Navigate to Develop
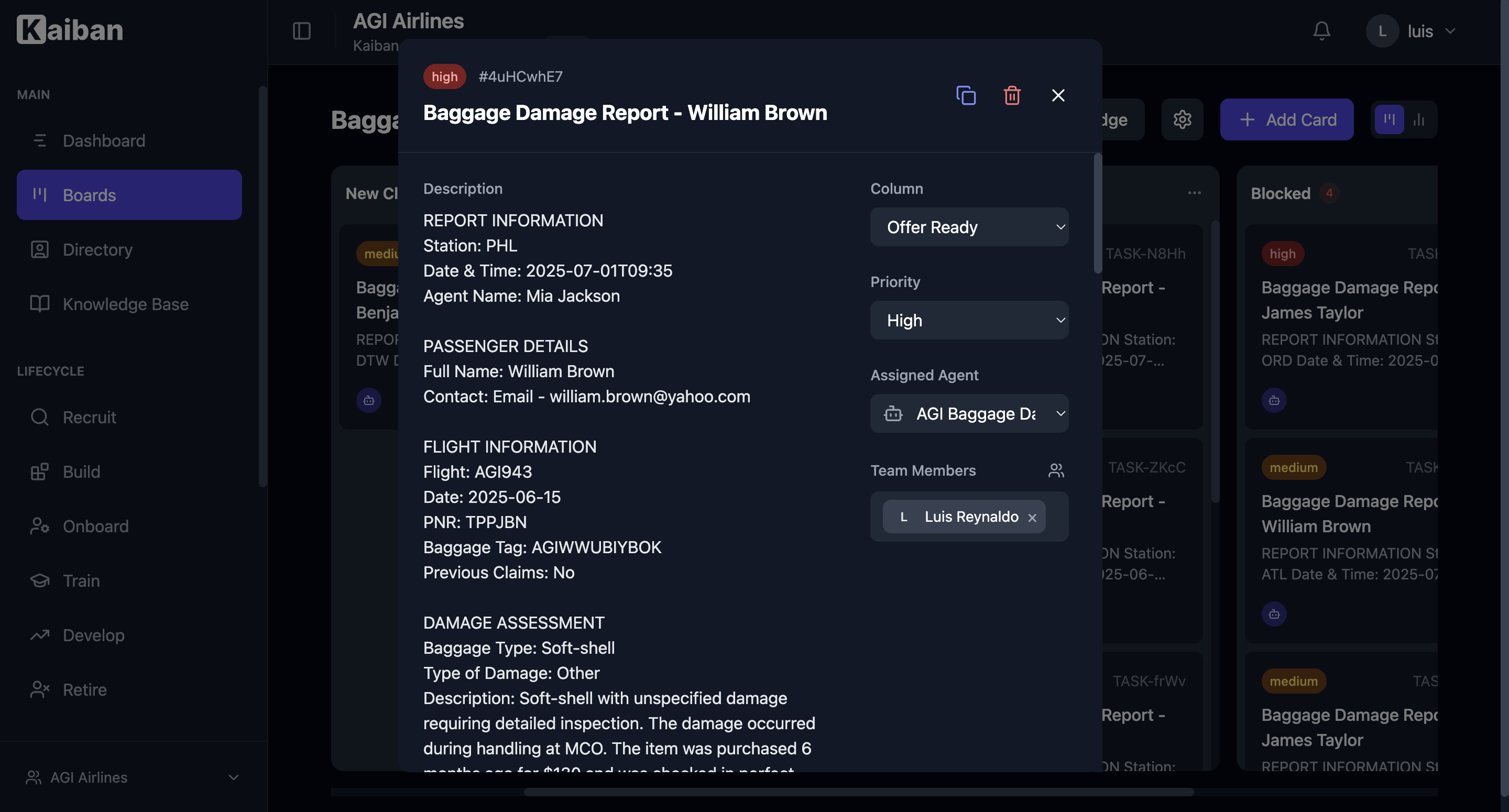Image resolution: width=1509 pixels, height=812 pixels. pyautogui.click(x=129, y=635)
